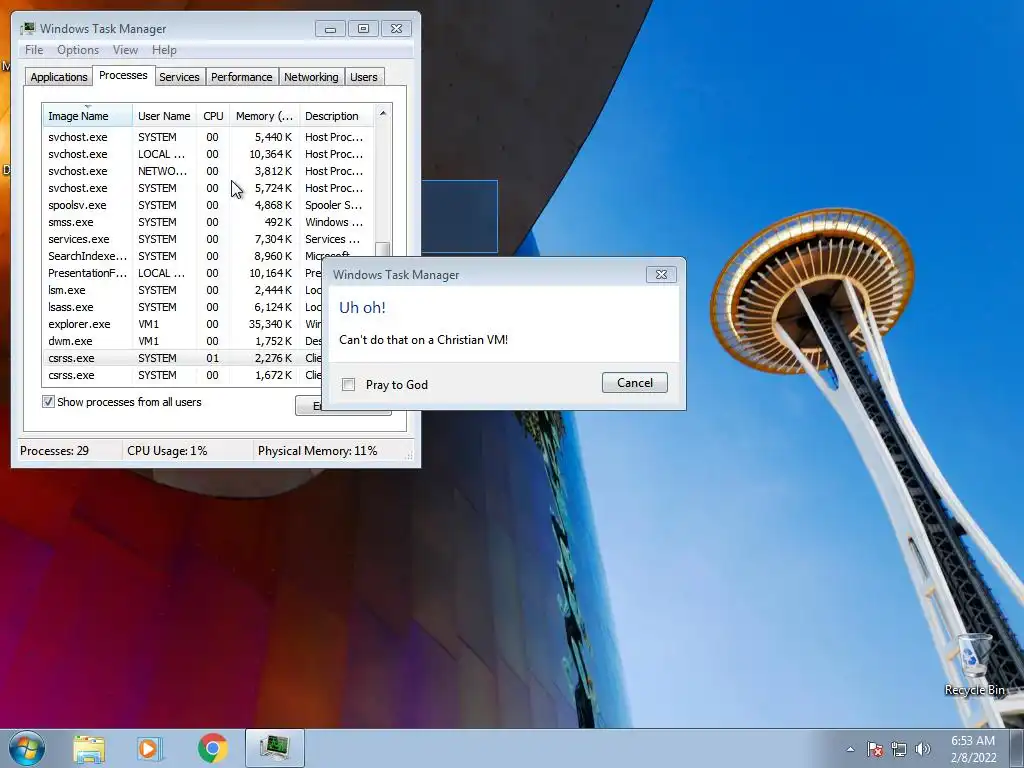Launch Windows Media Player from taskbar

(x=150, y=748)
